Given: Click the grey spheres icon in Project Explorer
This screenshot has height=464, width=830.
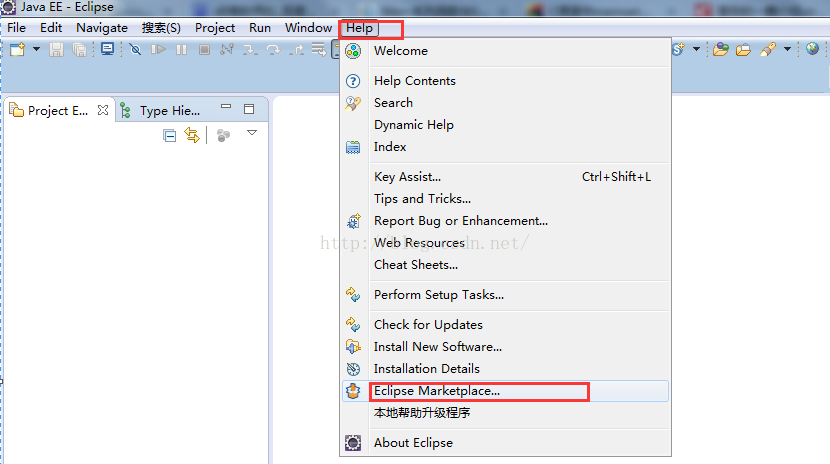Looking at the screenshot, I should click(223, 135).
